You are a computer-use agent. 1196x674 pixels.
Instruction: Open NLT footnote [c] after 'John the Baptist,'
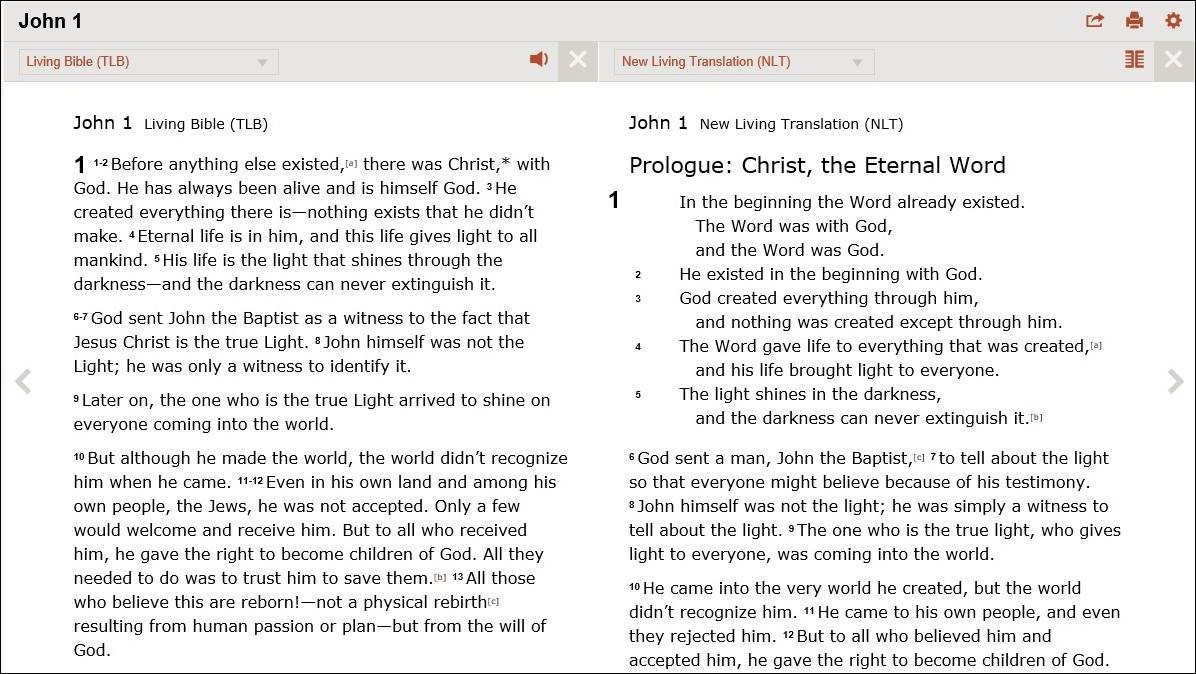pos(919,457)
